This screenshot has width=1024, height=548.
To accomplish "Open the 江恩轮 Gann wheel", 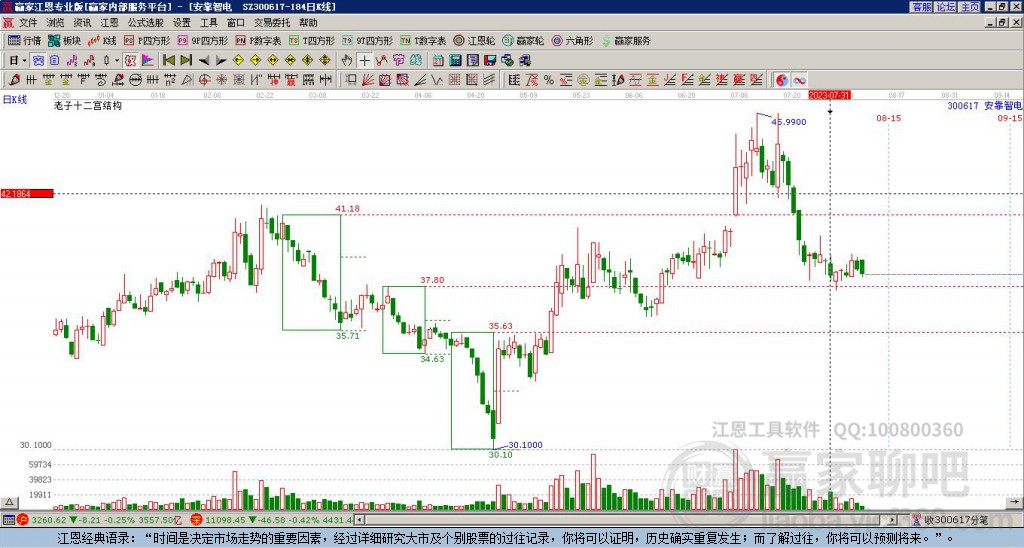I will [474, 40].
